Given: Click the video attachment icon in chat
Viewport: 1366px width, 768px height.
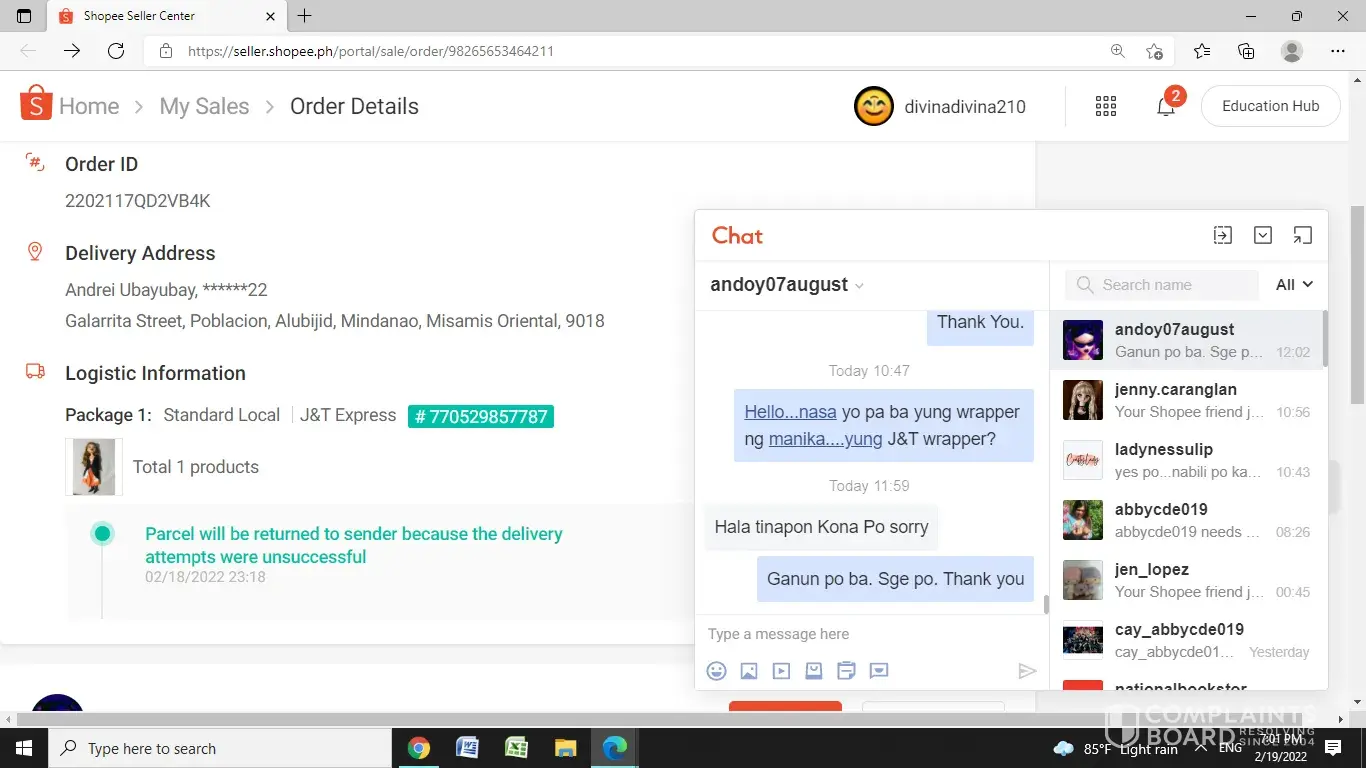Looking at the screenshot, I should point(781,671).
